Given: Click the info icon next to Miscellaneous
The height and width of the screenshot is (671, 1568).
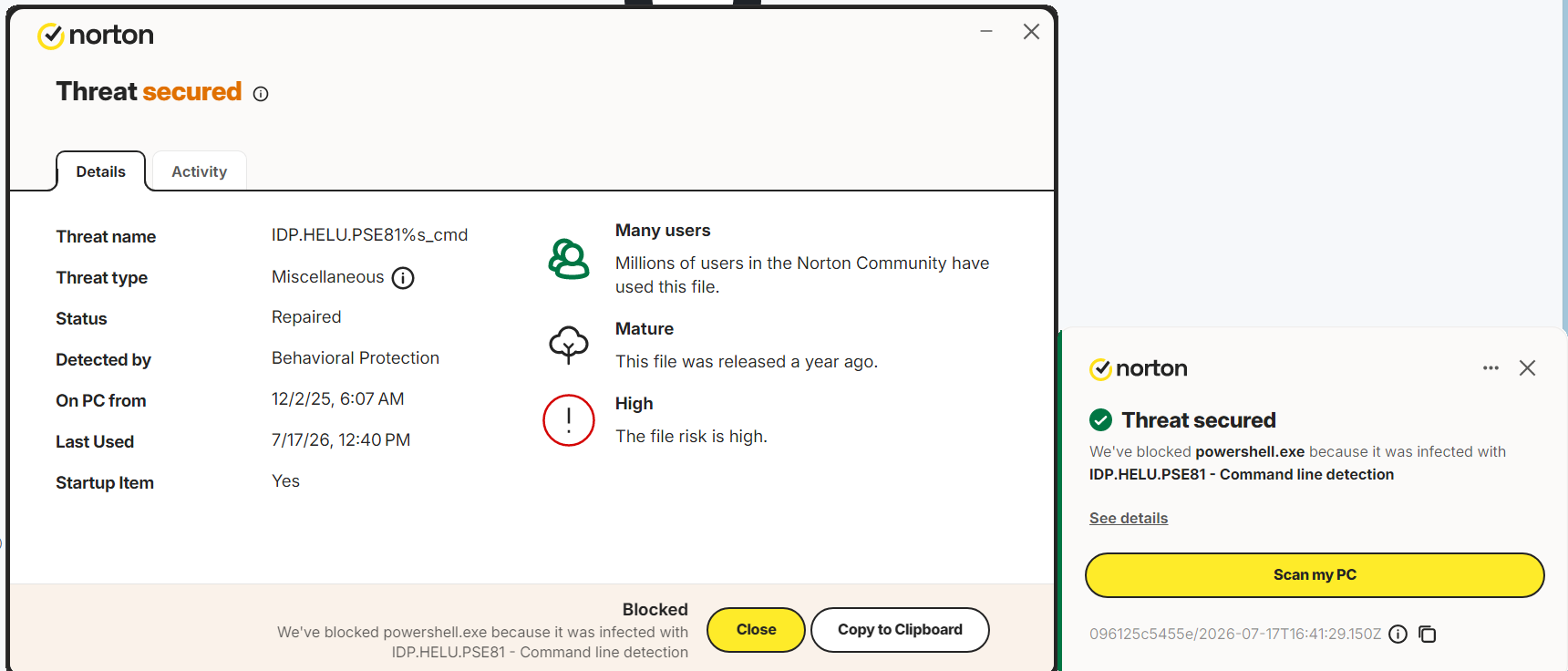Looking at the screenshot, I should [x=403, y=278].
